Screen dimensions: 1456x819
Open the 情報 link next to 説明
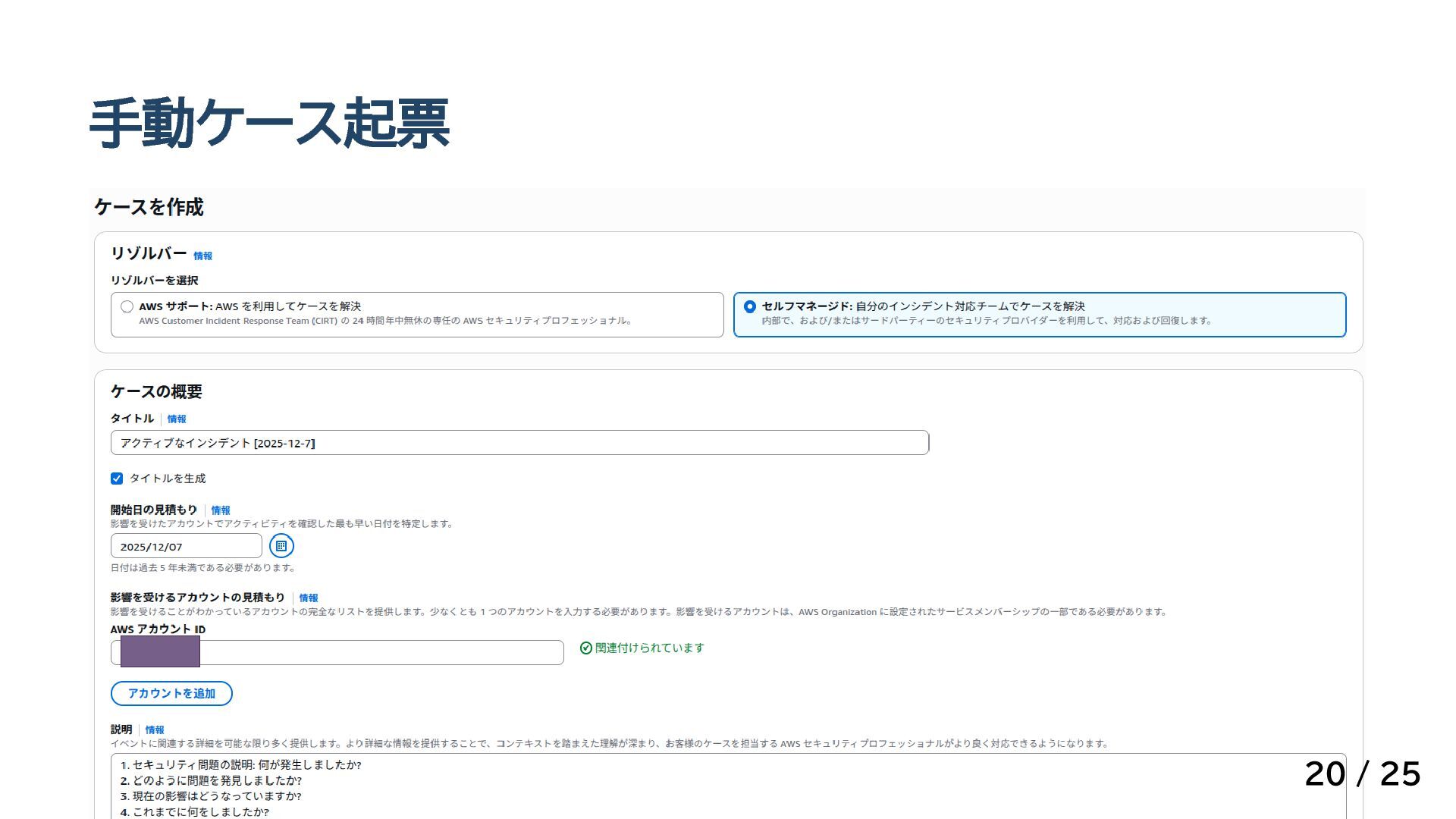coord(155,730)
